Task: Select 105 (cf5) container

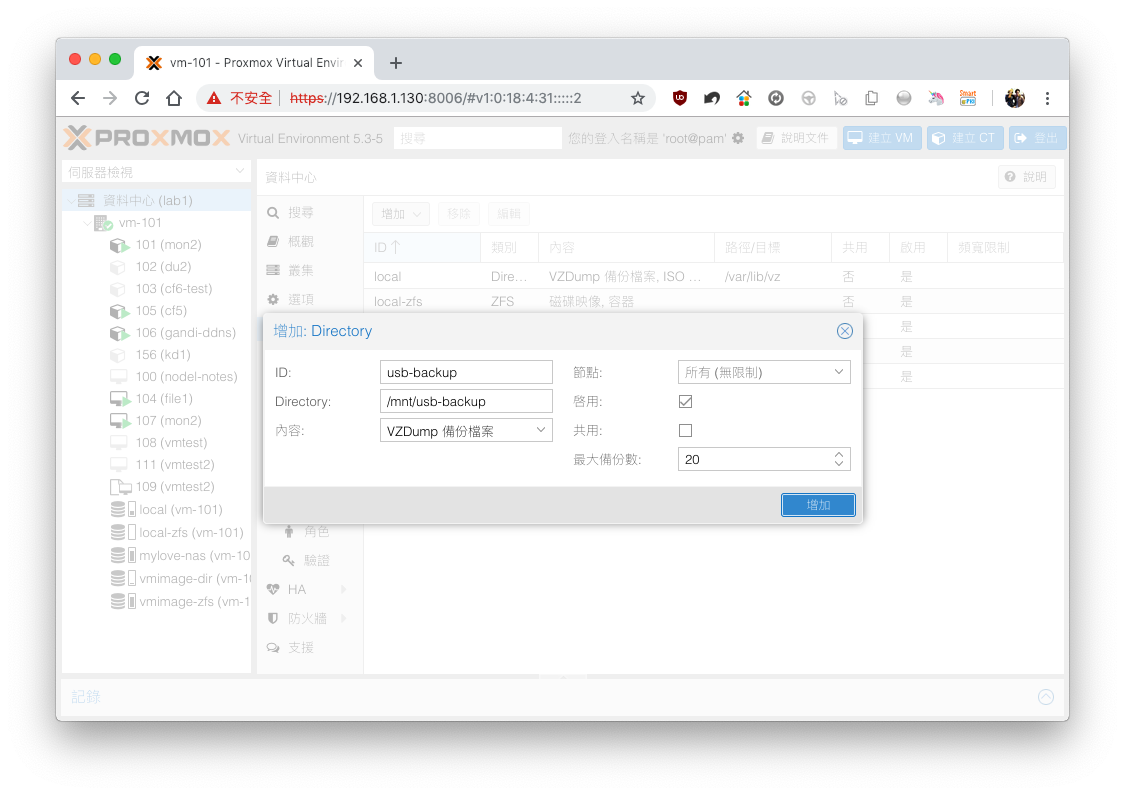Action: [x=161, y=311]
